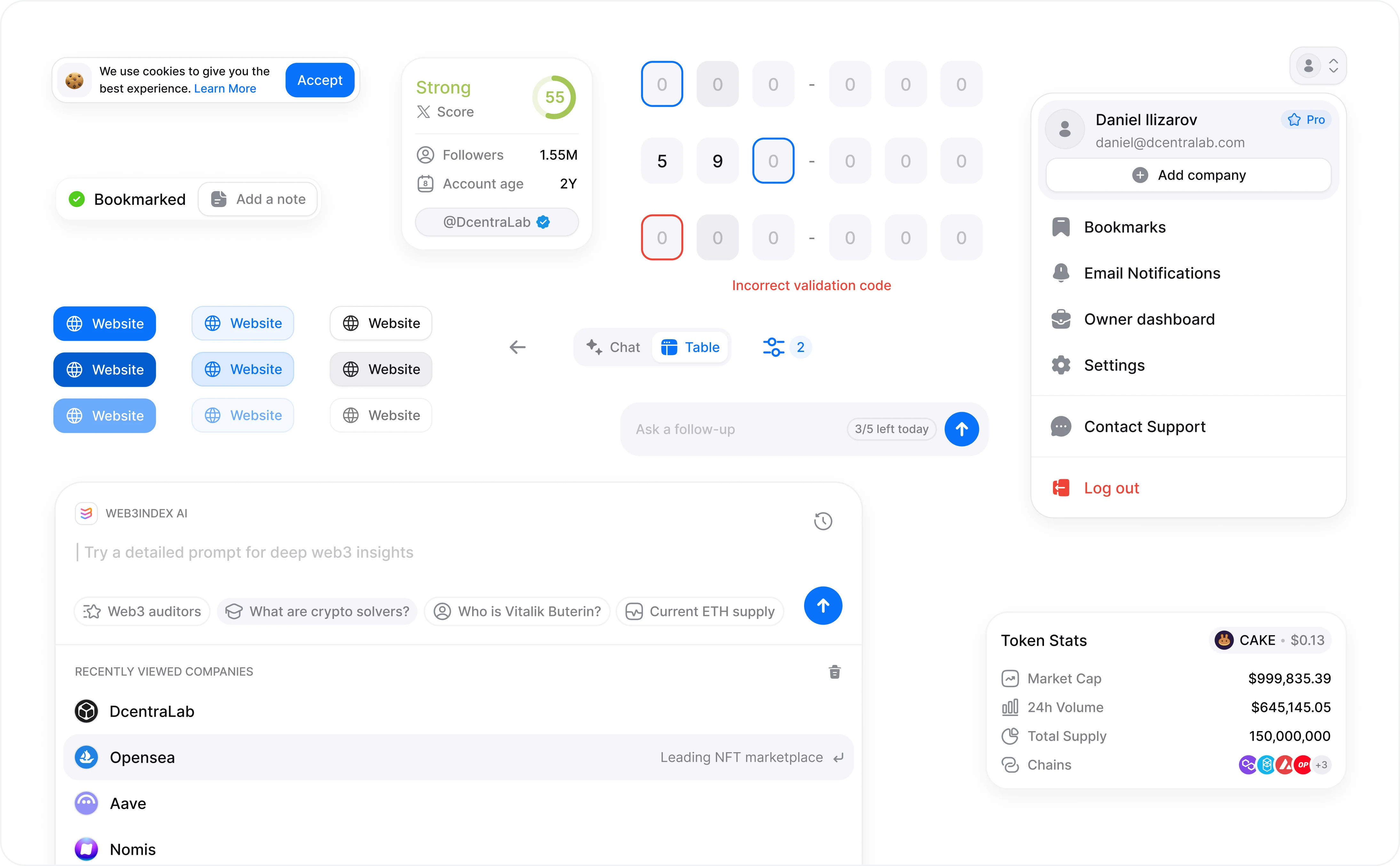Click the CAKE token chip

1270,640
